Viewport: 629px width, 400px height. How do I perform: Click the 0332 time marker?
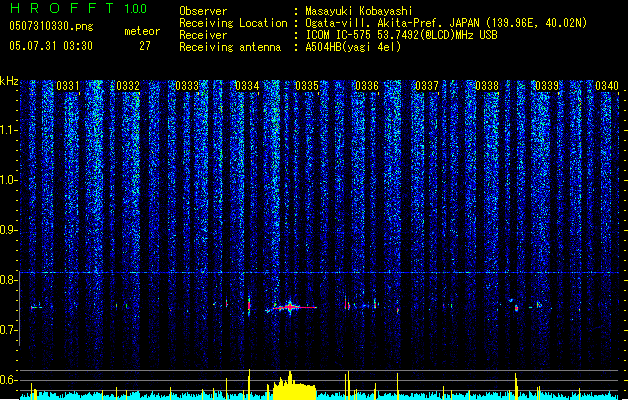(128, 86)
